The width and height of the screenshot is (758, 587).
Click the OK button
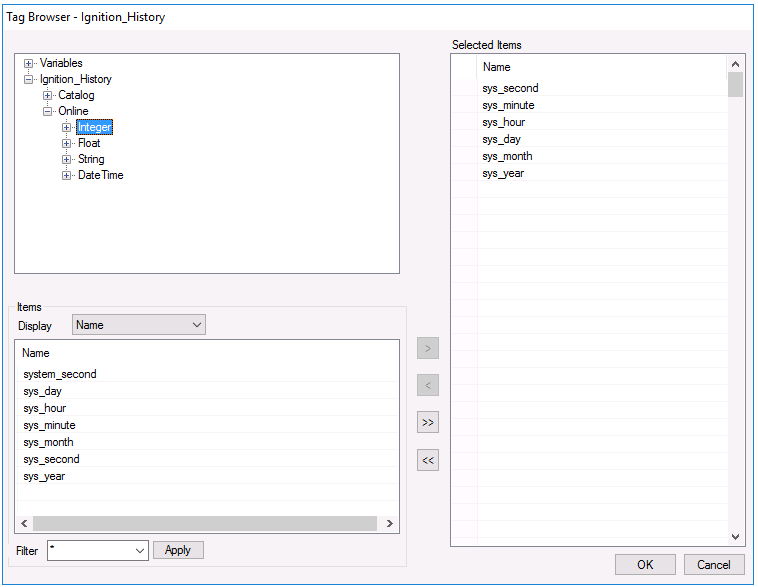coord(645,564)
